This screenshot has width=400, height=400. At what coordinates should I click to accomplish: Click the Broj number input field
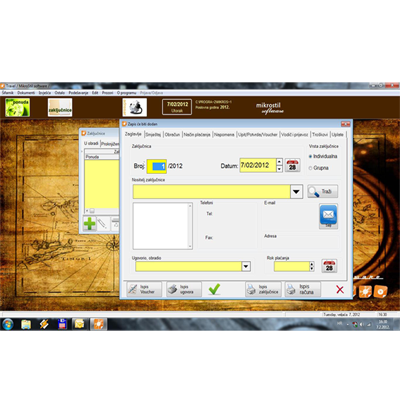pos(156,166)
